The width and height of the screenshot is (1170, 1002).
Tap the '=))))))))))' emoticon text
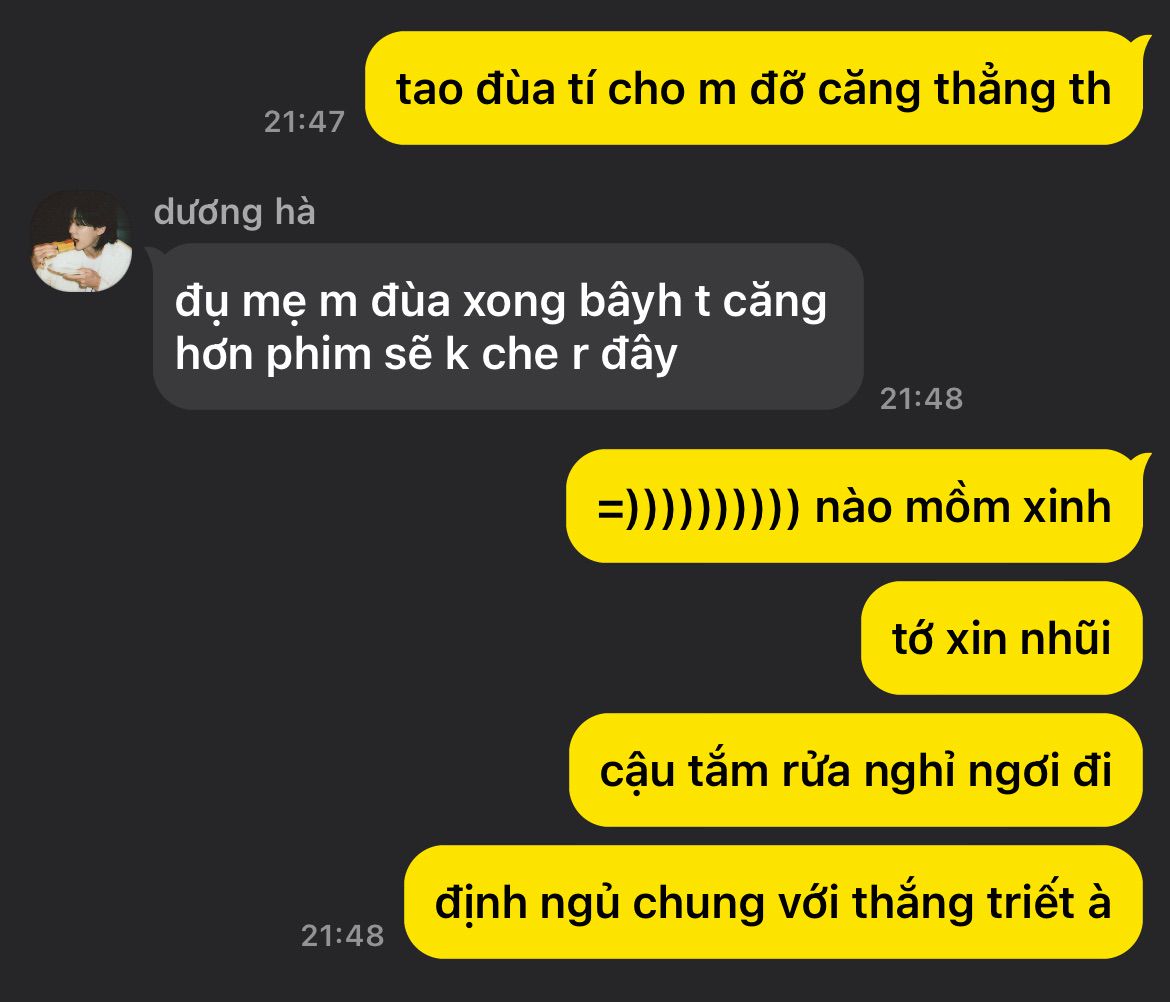[698, 507]
